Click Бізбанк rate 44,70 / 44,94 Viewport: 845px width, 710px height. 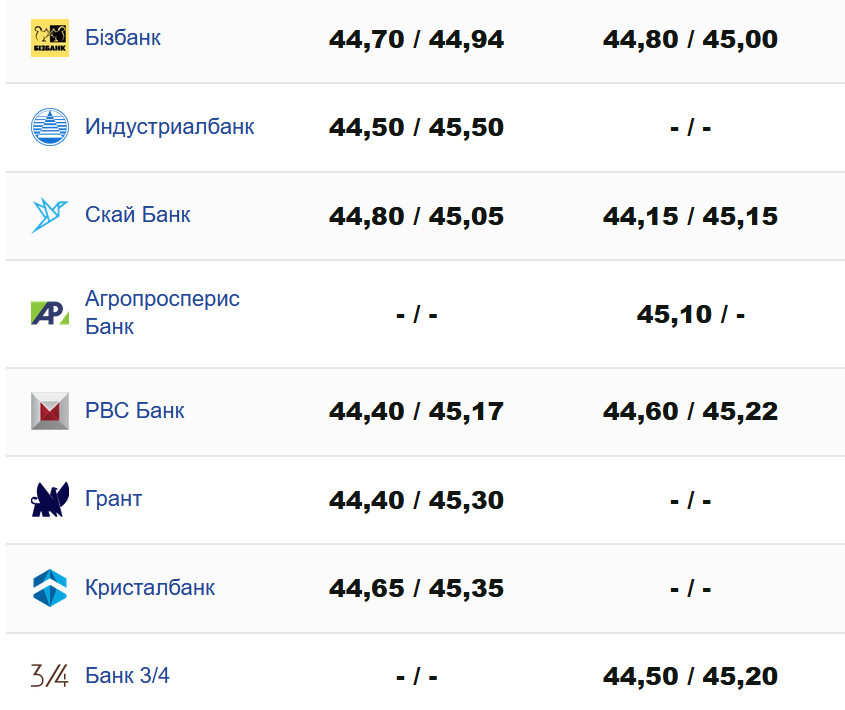(416, 40)
